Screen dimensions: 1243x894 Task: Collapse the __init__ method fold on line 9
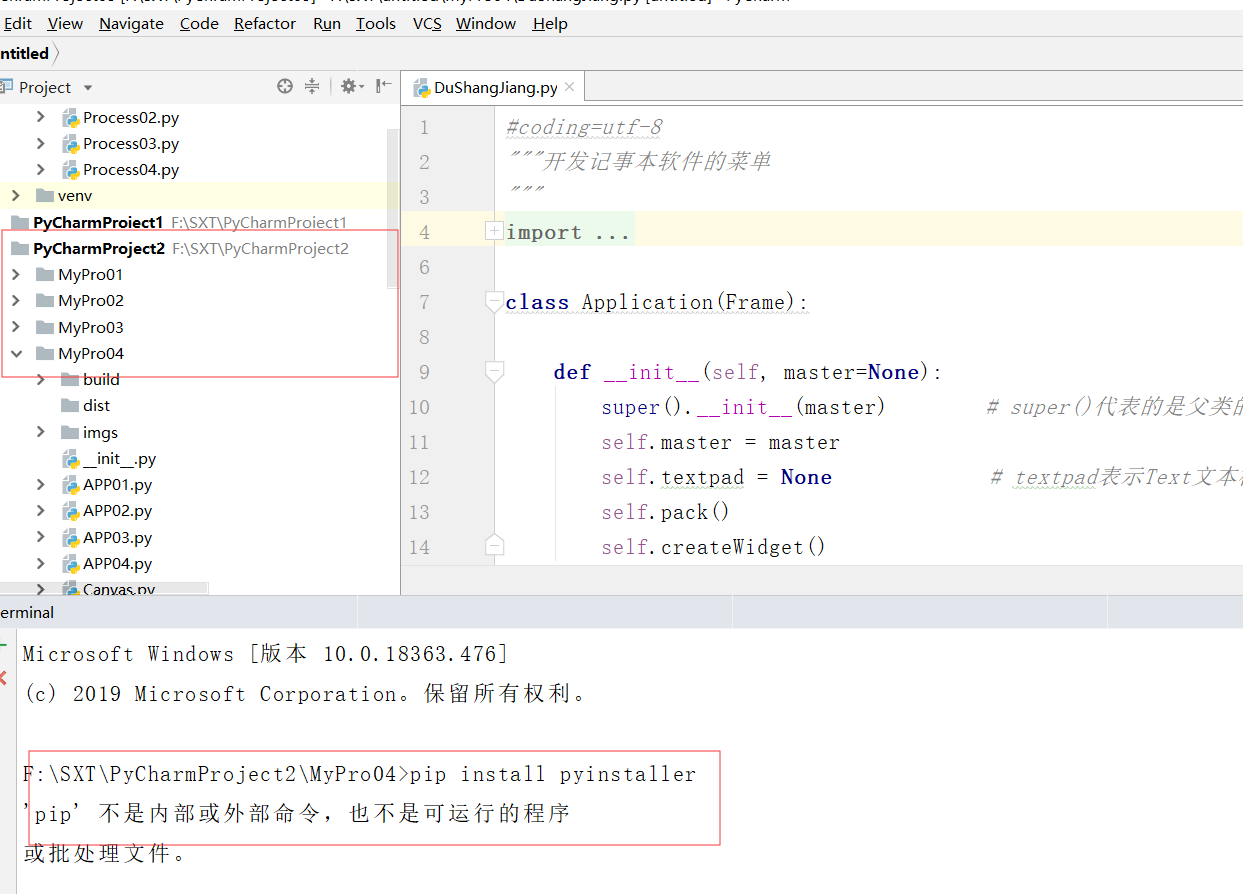[x=494, y=372]
